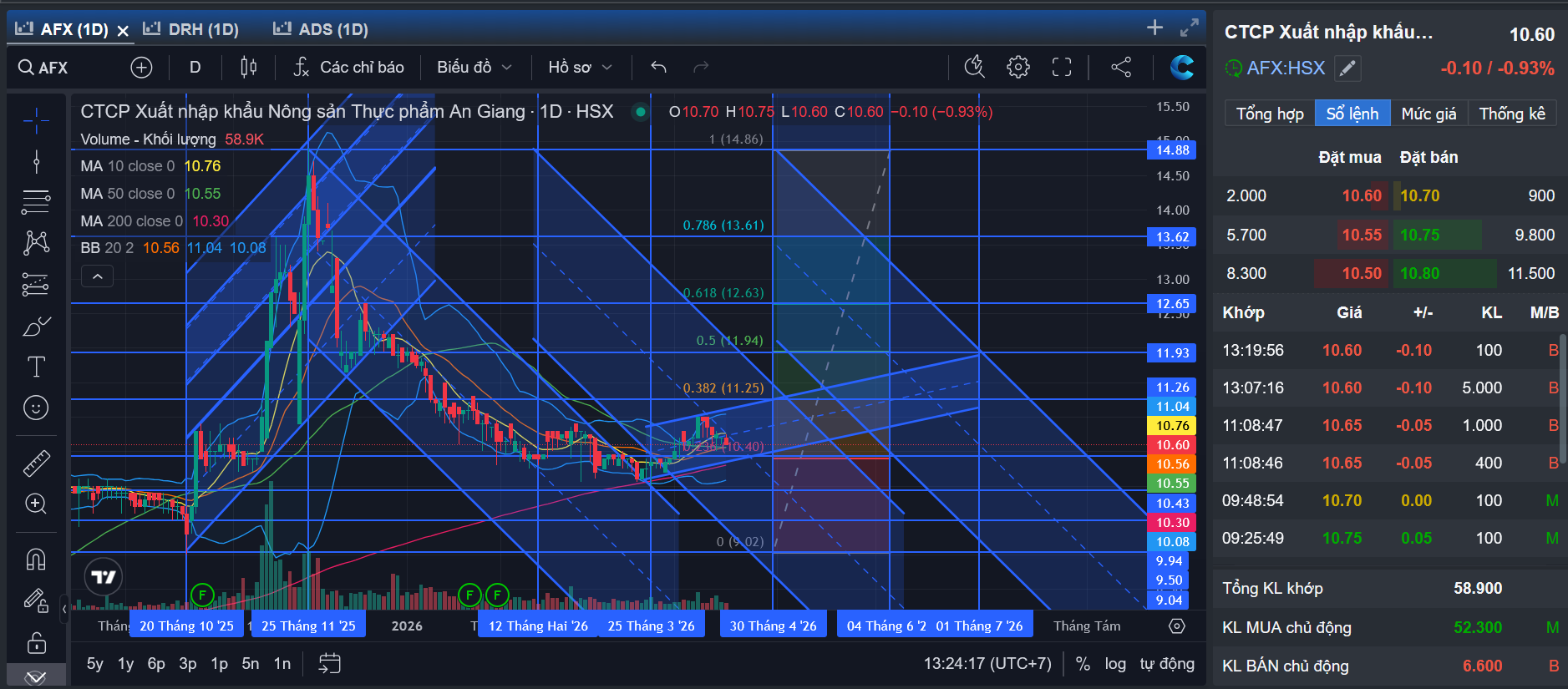Open 'Các chỉ báo' indicators dialog
1568x689 pixels.
[x=348, y=68]
